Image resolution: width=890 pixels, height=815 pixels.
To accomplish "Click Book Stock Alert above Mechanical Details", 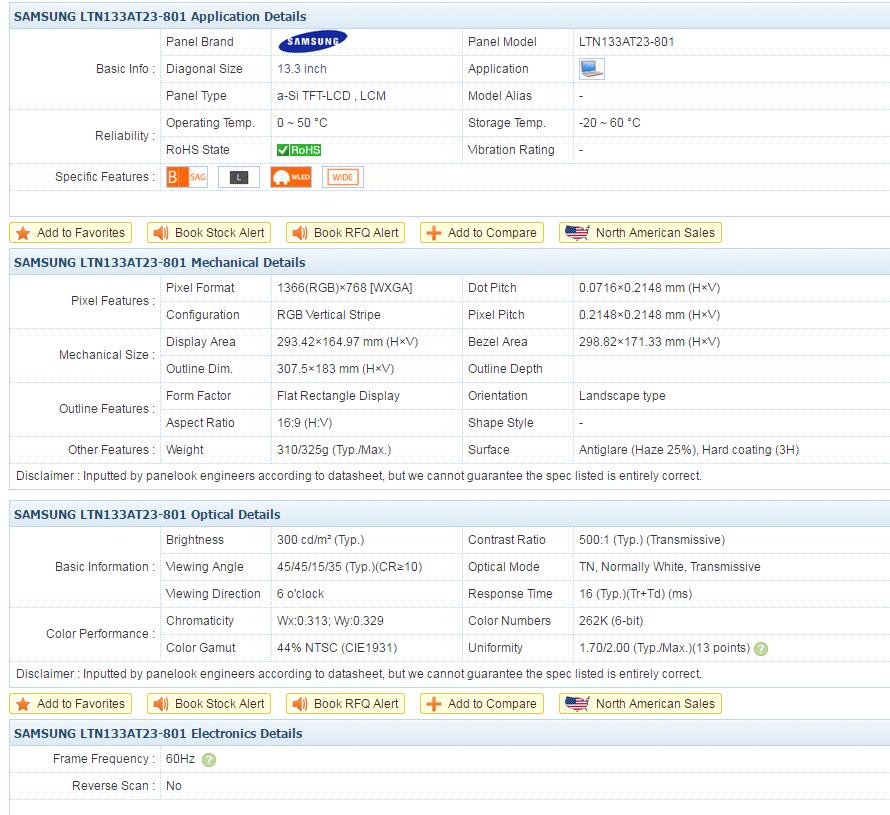I will [x=209, y=233].
